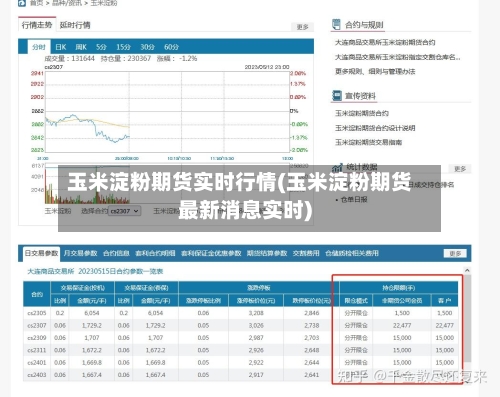
Task: Click the 统计数据 chart icon
Action: point(337,167)
